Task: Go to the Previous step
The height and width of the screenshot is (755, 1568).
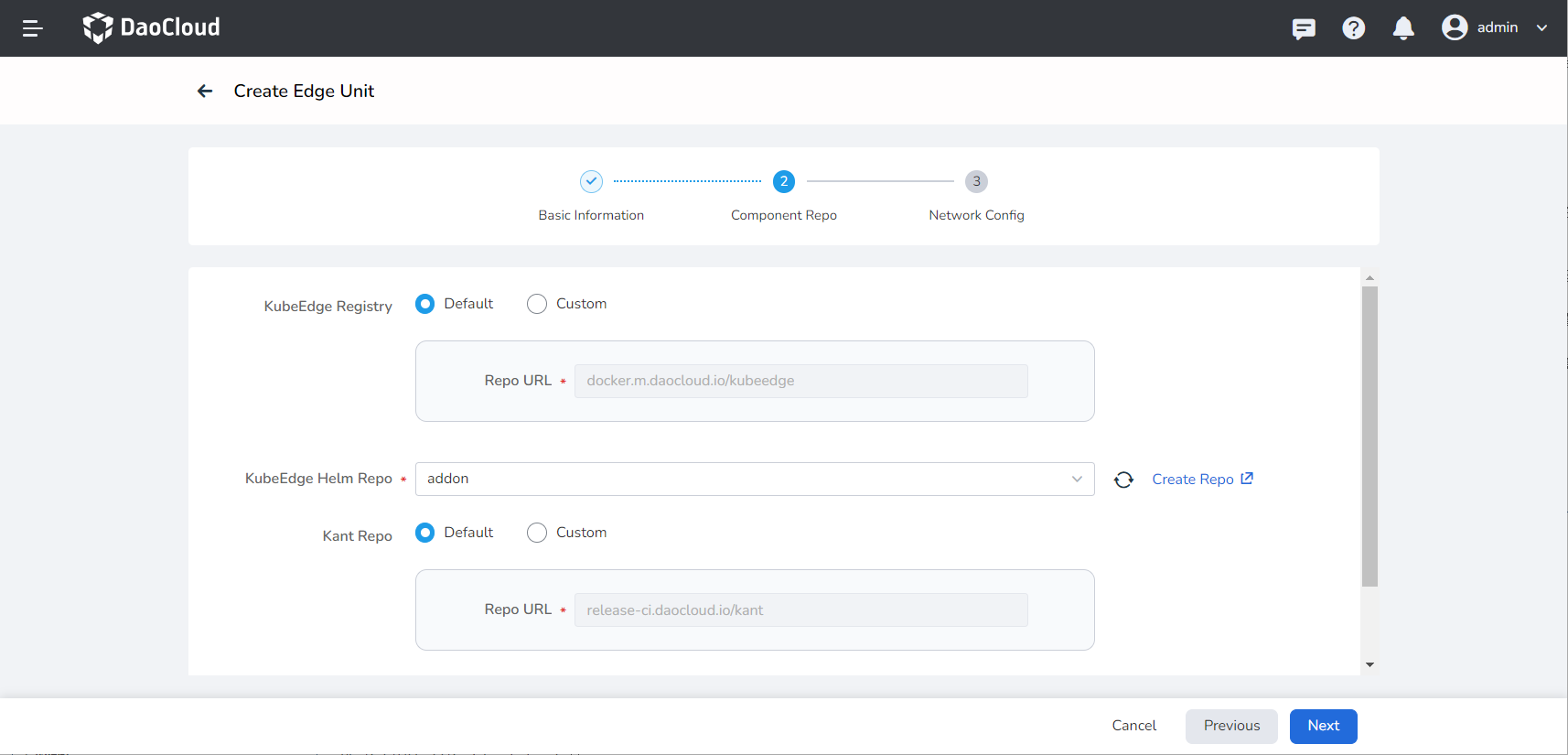Action: (x=1231, y=727)
